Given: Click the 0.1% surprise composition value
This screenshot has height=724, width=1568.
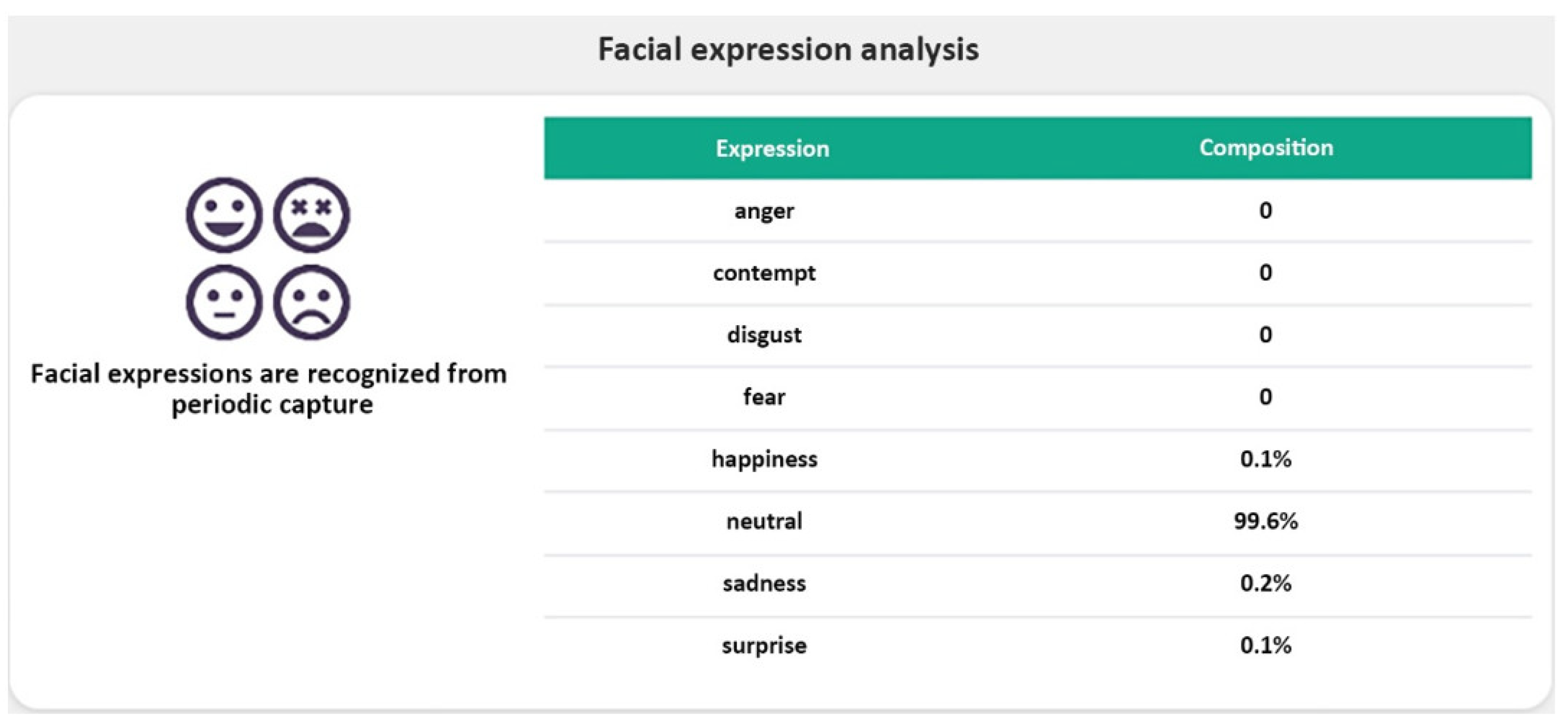Looking at the screenshot, I should 1265,646.
